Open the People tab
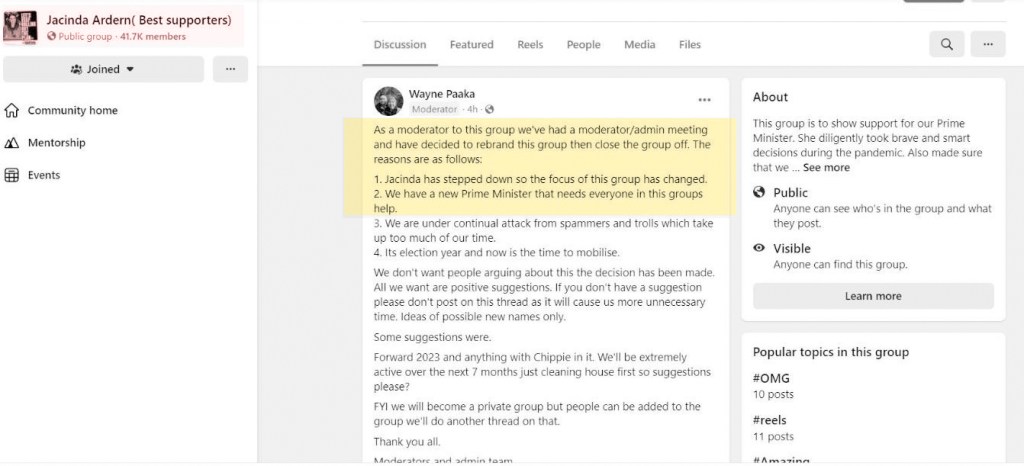Screen dimensions: 1024x466 (583, 45)
